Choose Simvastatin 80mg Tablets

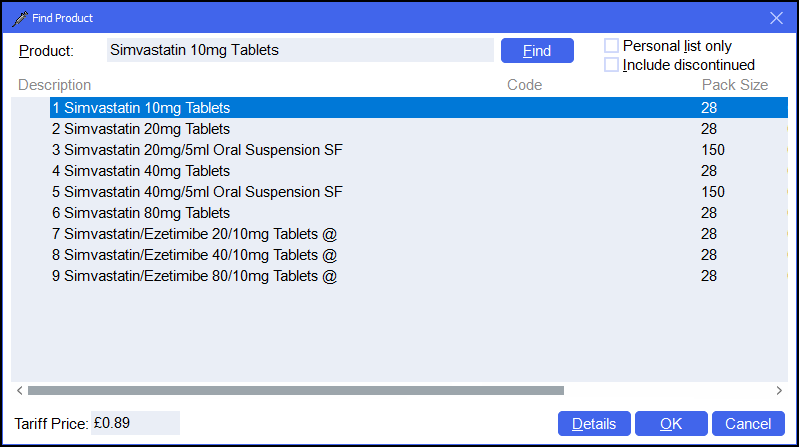[x=141, y=213]
